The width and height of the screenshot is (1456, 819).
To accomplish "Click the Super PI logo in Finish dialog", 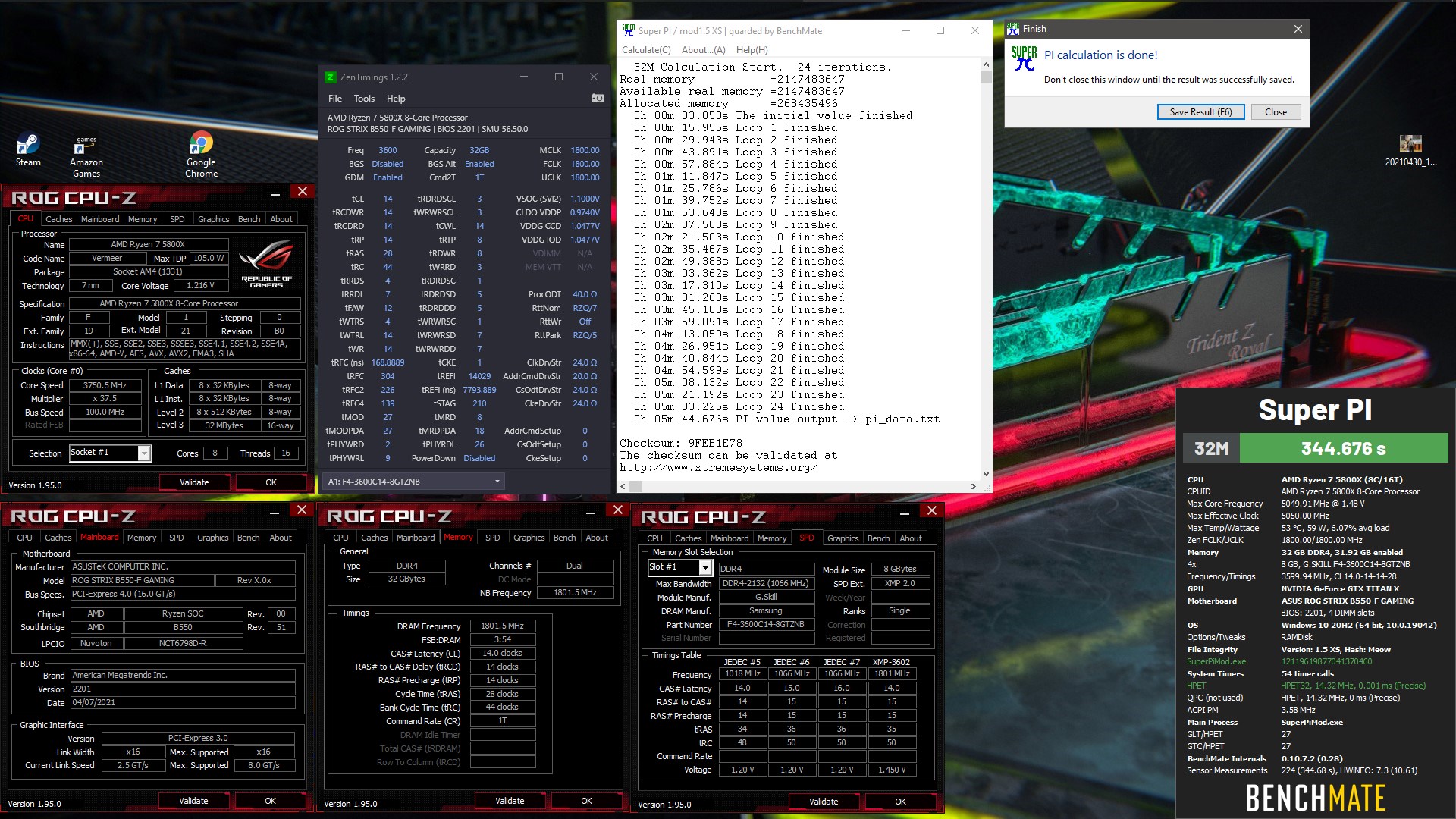I will click(1024, 58).
